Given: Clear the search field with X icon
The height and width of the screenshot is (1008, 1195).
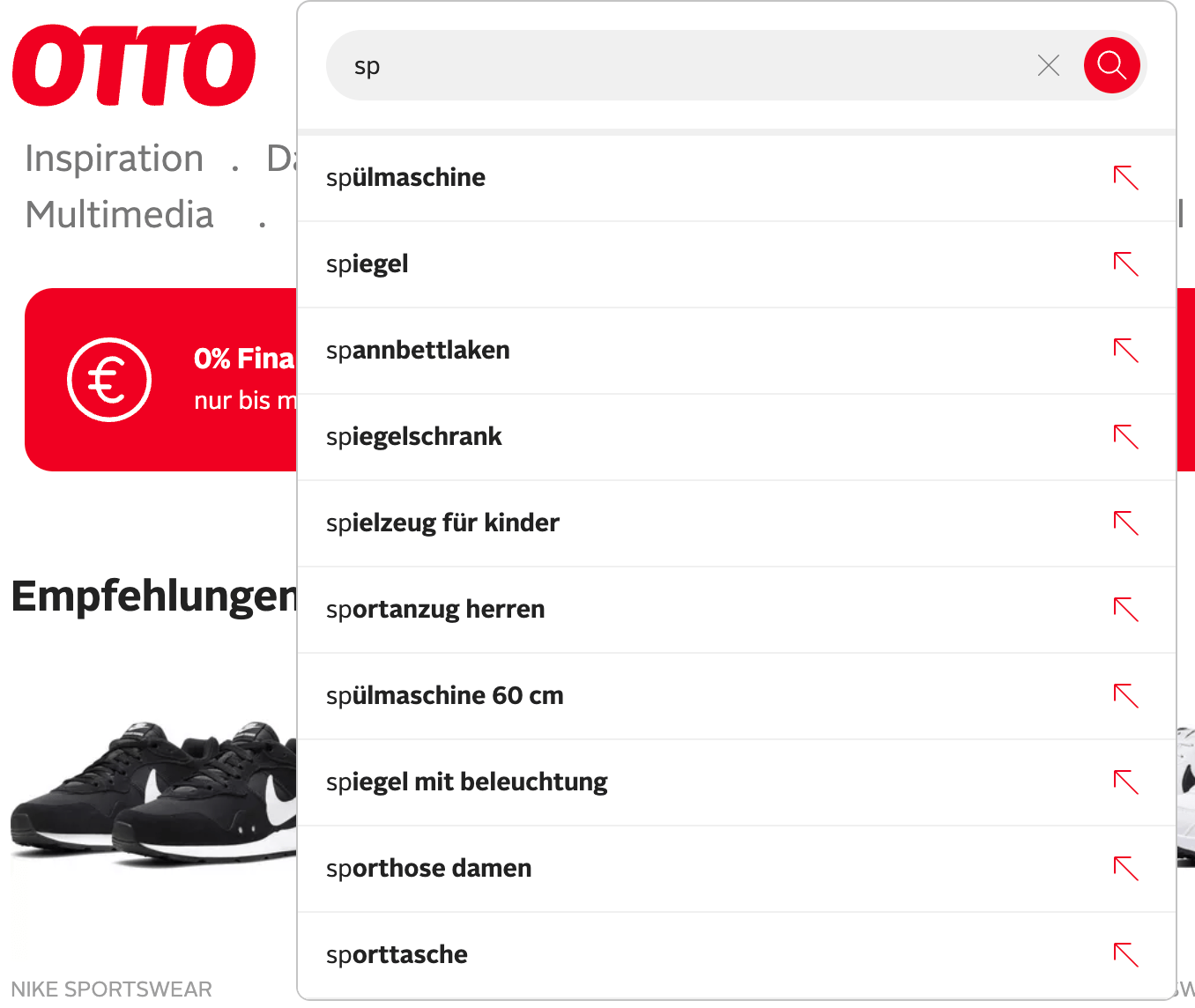Looking at the screenshot, I should 1048,65.
